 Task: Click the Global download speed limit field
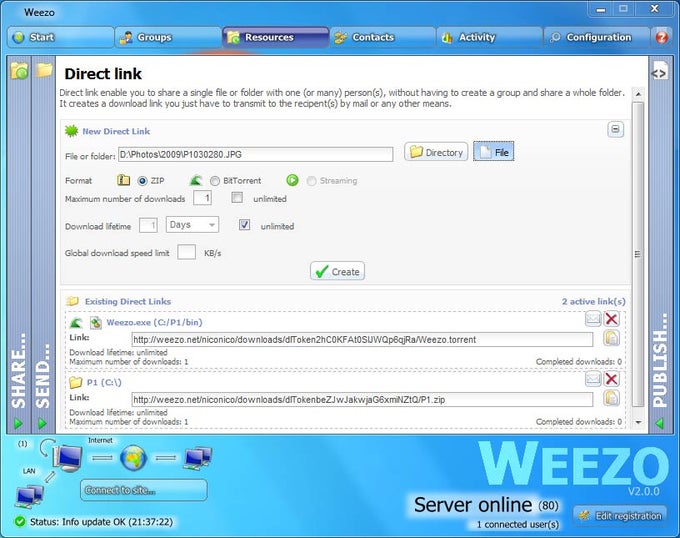click(x=186, y=252)
